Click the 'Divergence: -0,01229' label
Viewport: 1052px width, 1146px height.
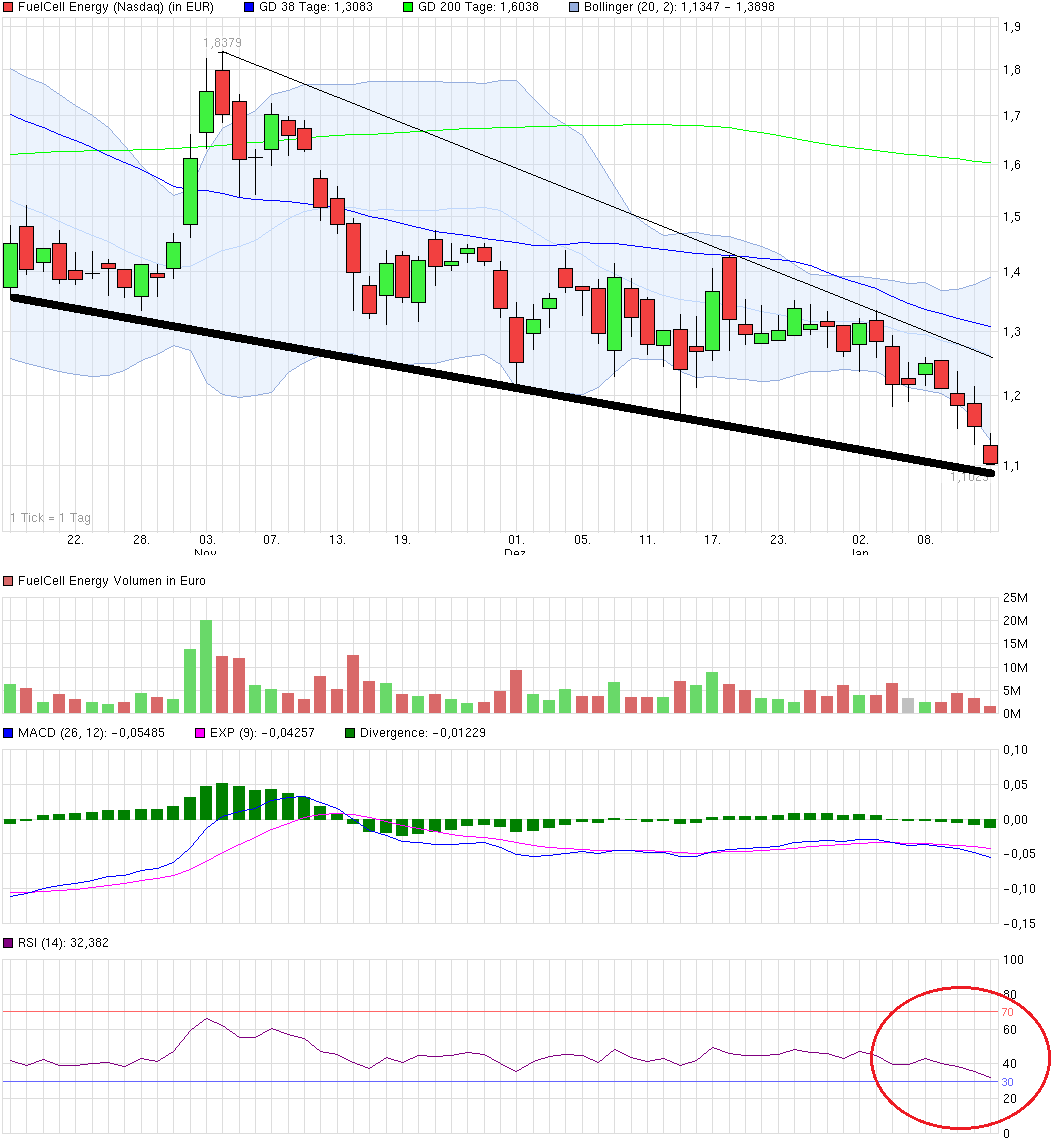423,733
